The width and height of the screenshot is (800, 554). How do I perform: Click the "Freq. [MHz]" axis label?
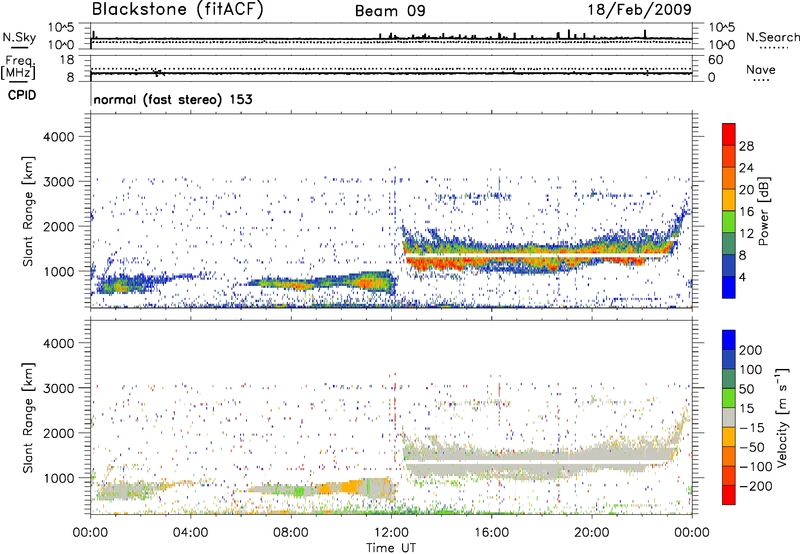[x=19, y=67]
